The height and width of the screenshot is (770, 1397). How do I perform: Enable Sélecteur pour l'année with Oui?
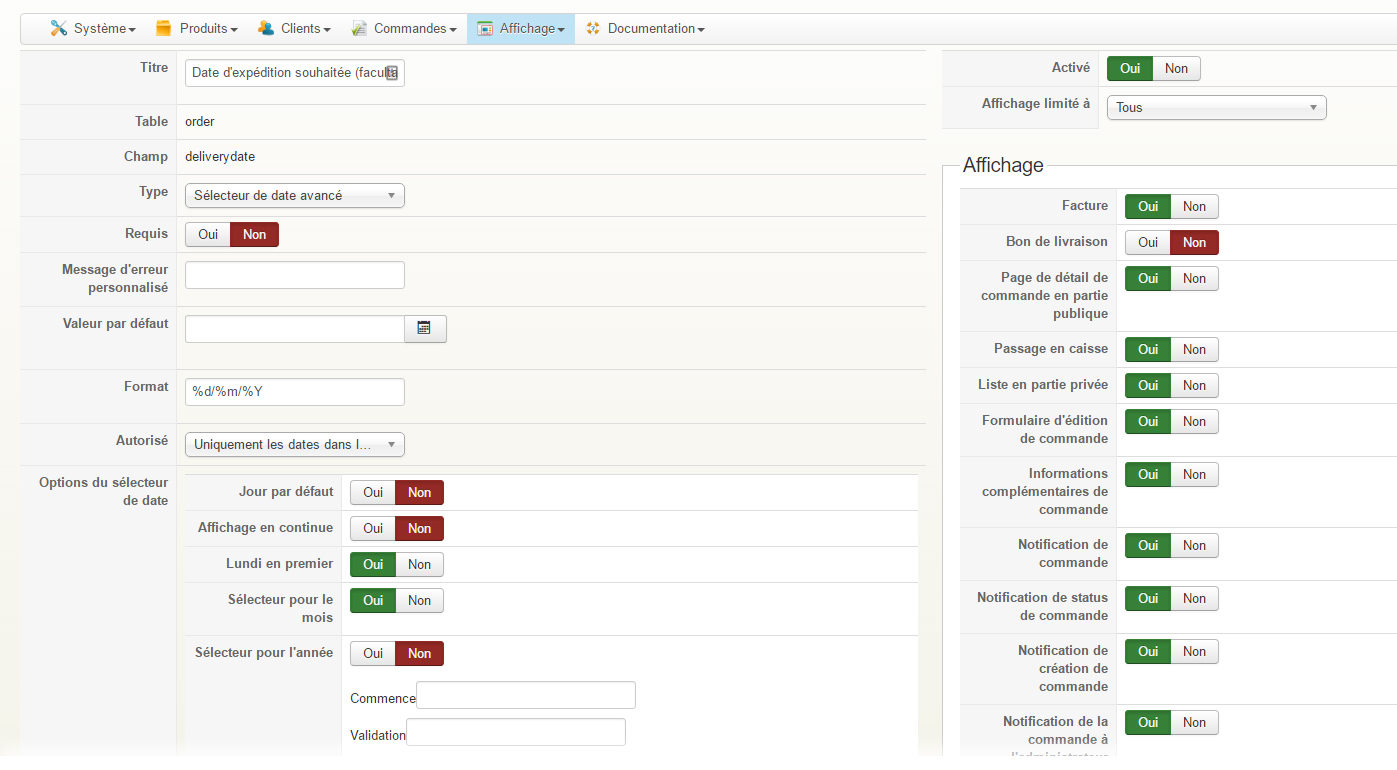pos(373,653)
